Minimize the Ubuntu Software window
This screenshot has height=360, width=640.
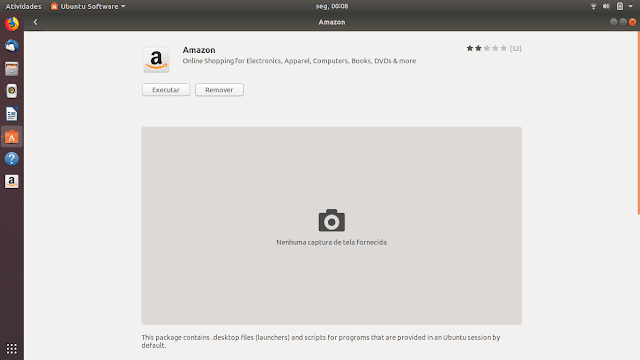coord(613,22)
